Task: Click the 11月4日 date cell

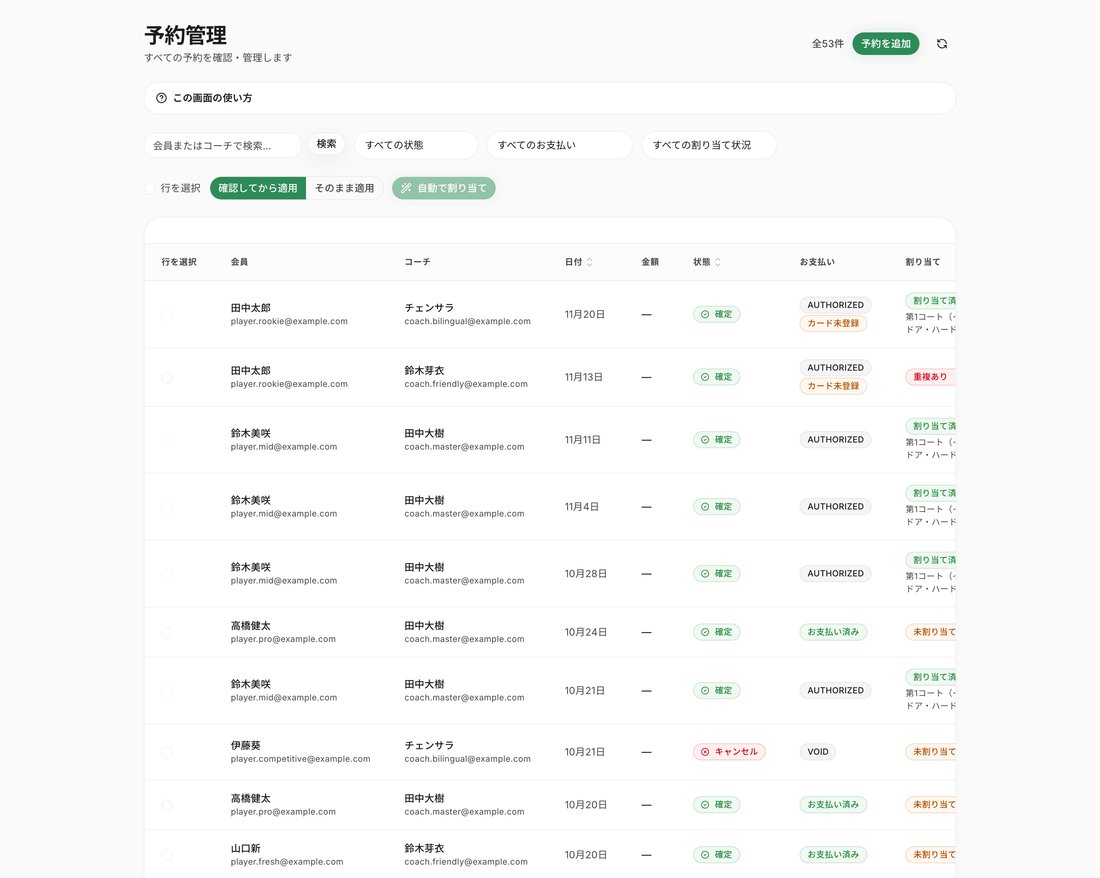Action: click(582, 507)
